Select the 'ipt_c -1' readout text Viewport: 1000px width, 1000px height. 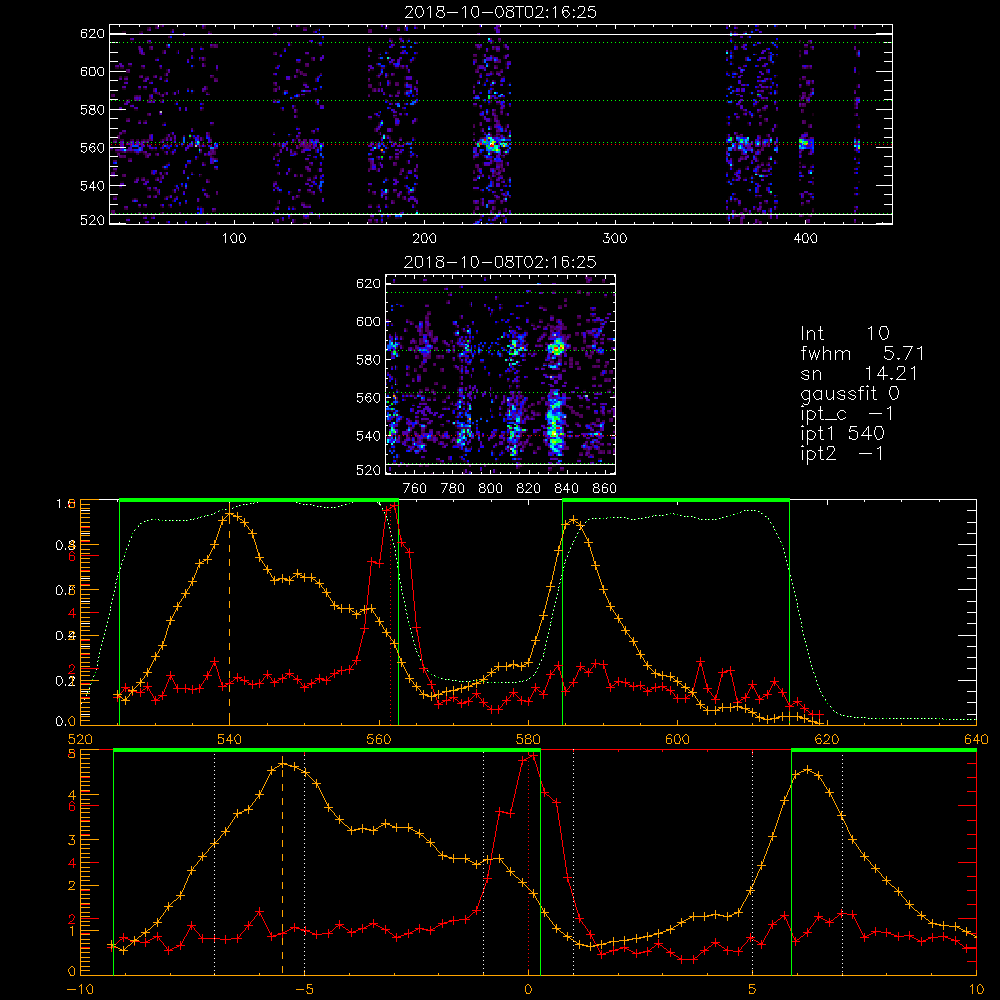847,414
